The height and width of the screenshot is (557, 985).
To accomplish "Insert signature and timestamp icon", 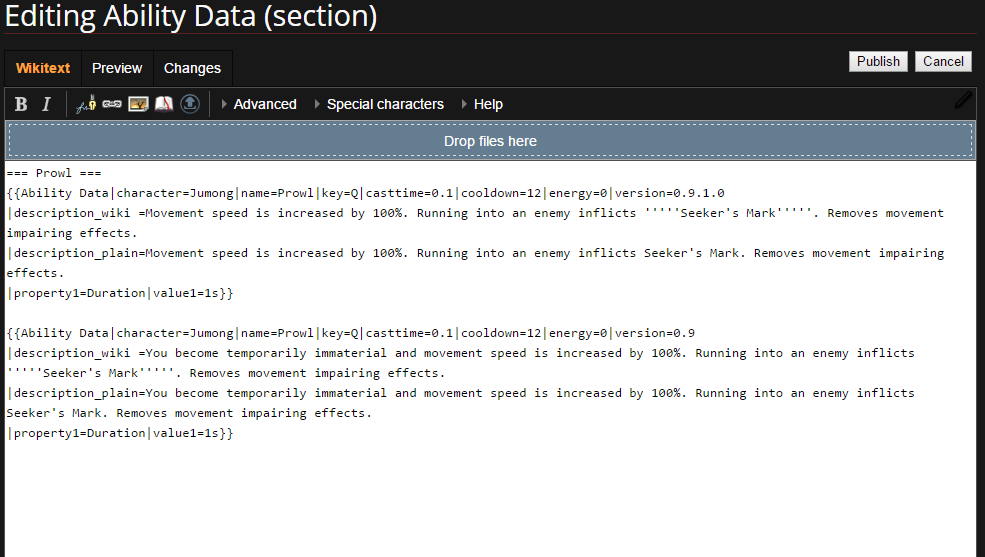I will click(86, 104).
